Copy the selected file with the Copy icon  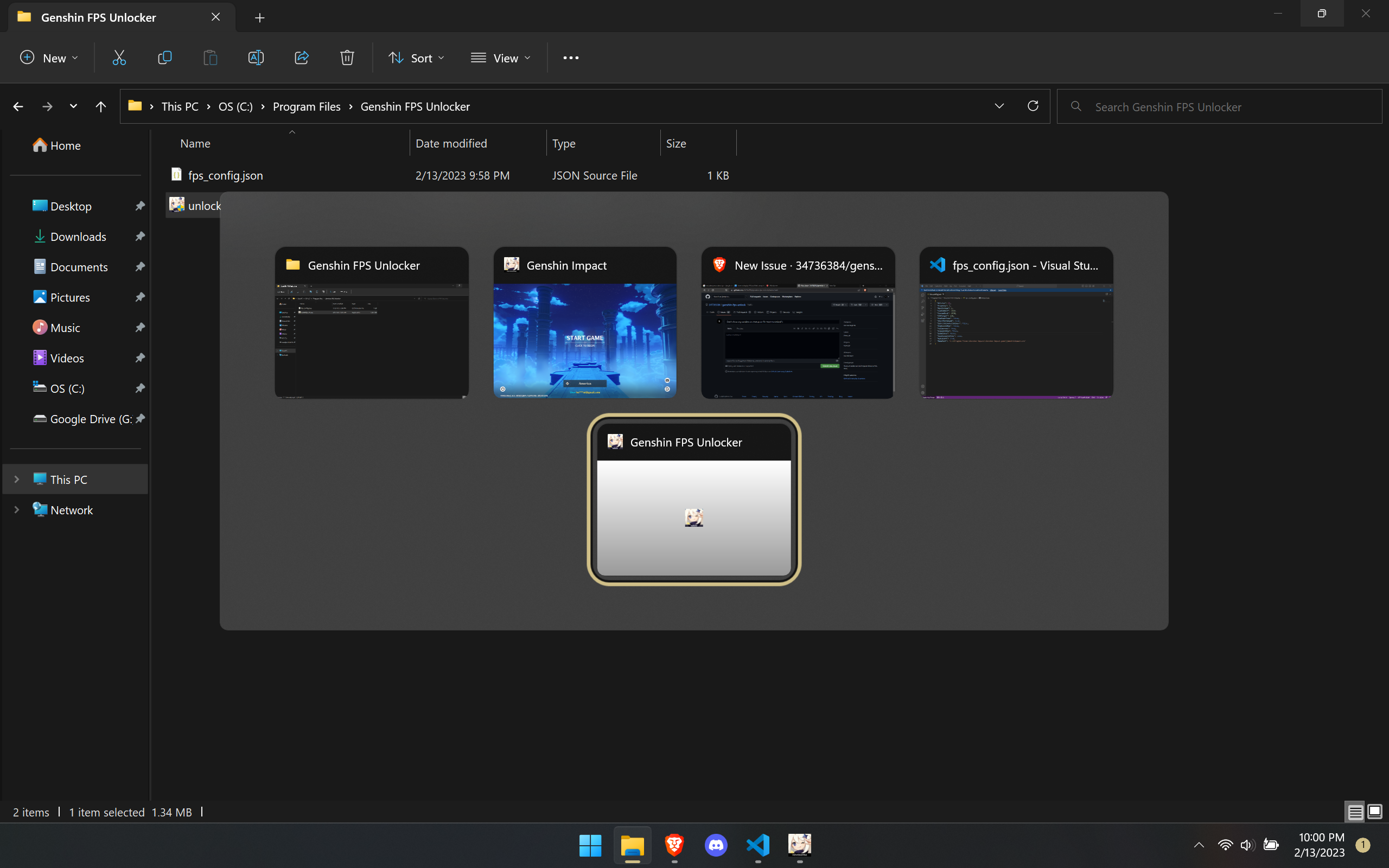click(165, 58)
